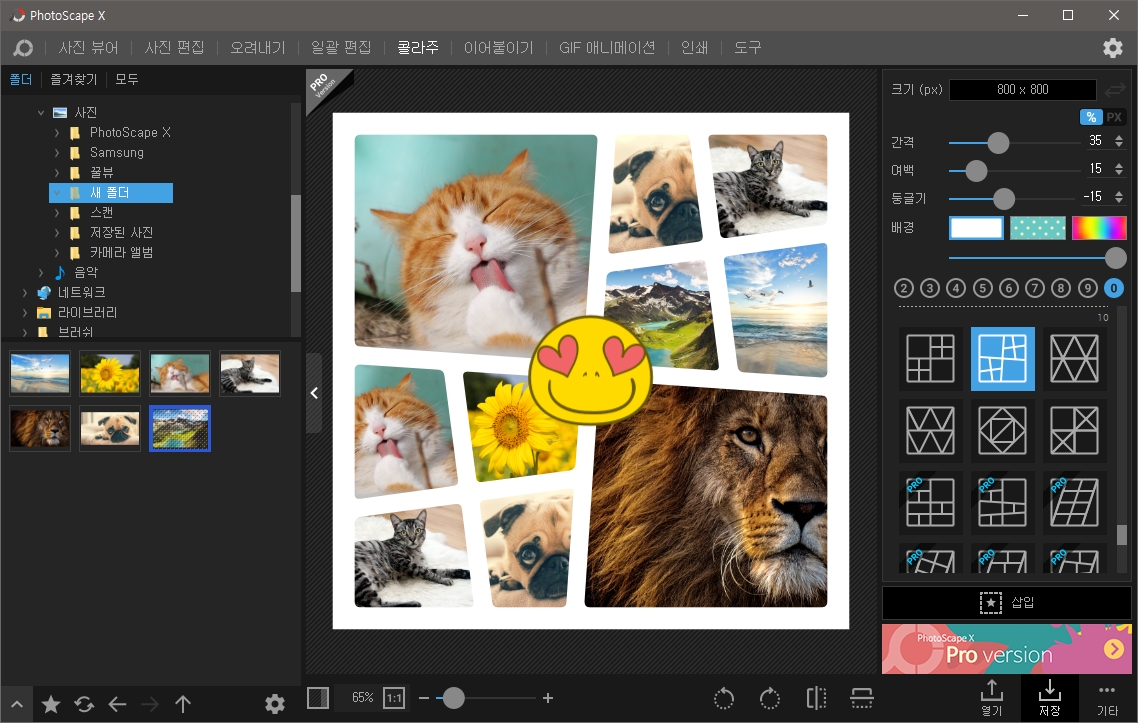
Task: Expand the Samsung folder
Action: [57, 153]
